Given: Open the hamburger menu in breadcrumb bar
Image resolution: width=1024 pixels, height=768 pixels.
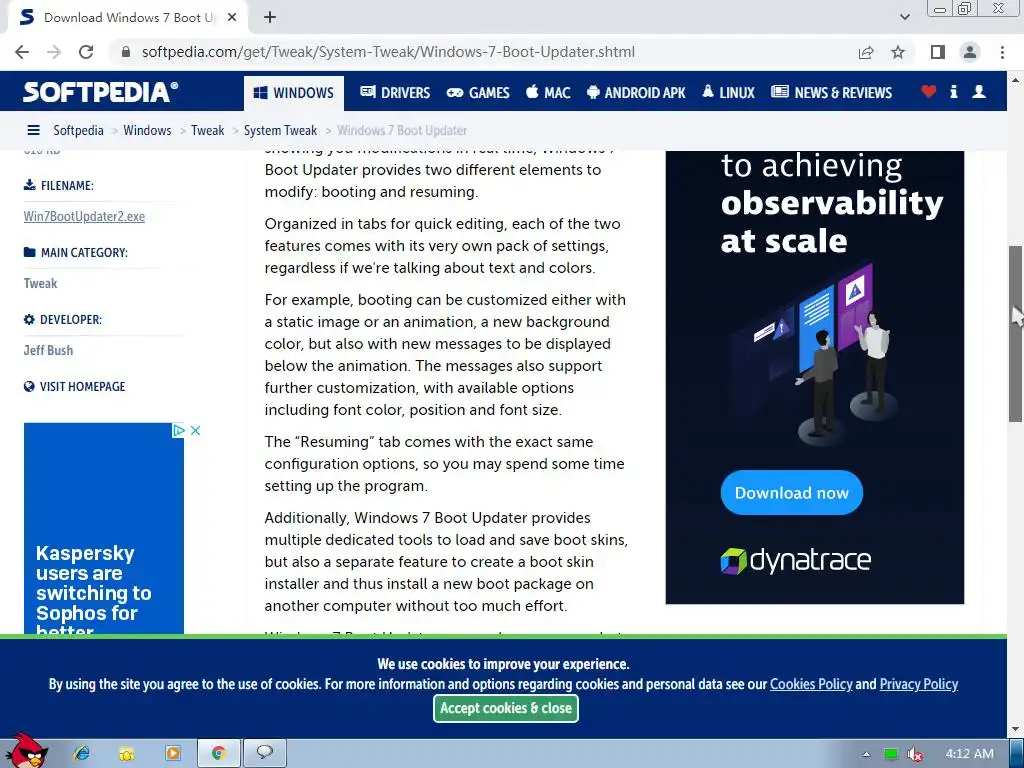Looking at the screenshot, I should 33,131.
